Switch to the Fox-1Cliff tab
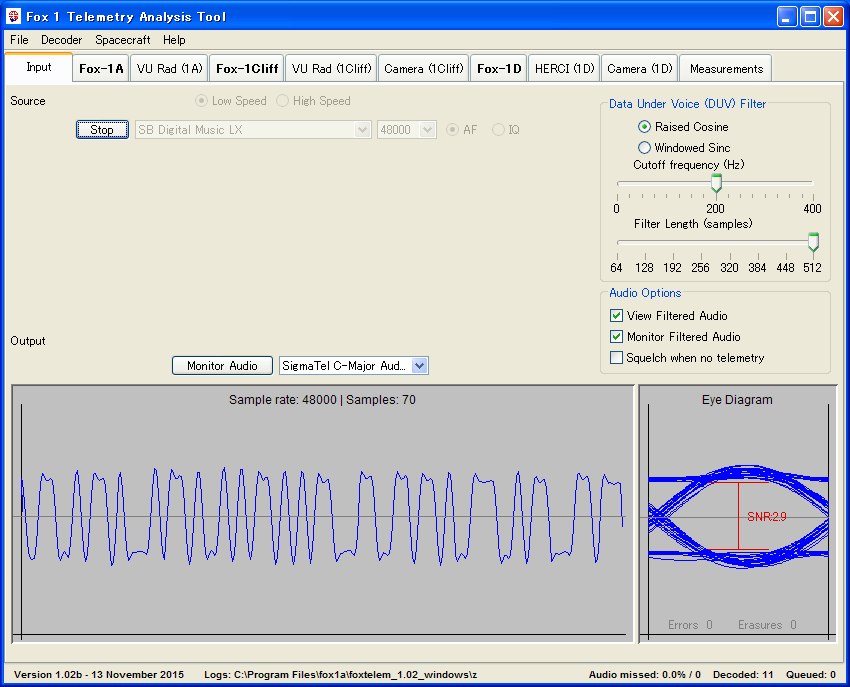This screenshot has width=850, height=687. [247, 69]
